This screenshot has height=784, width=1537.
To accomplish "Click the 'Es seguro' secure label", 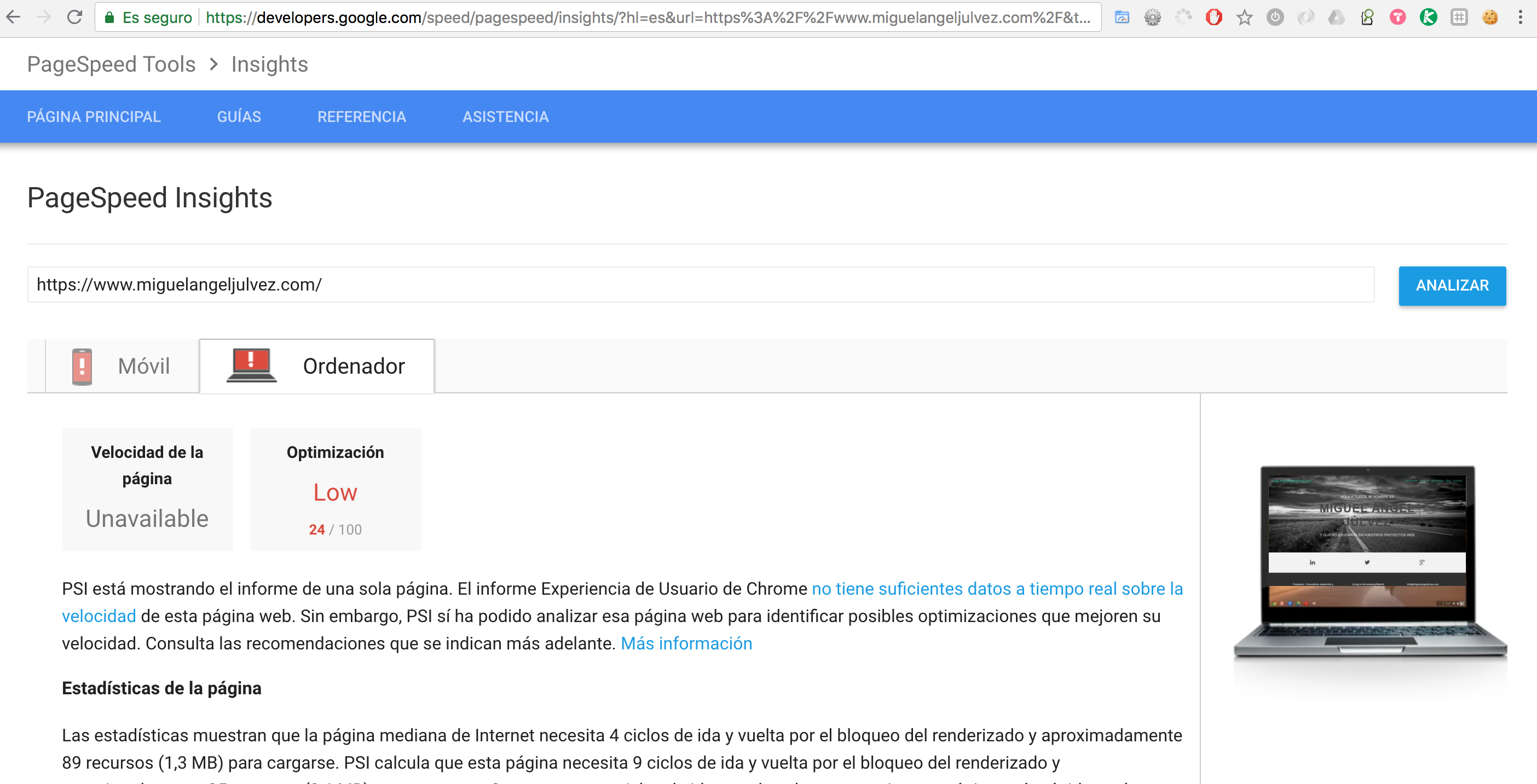I will pyautogui.click(x=158, y=18).
